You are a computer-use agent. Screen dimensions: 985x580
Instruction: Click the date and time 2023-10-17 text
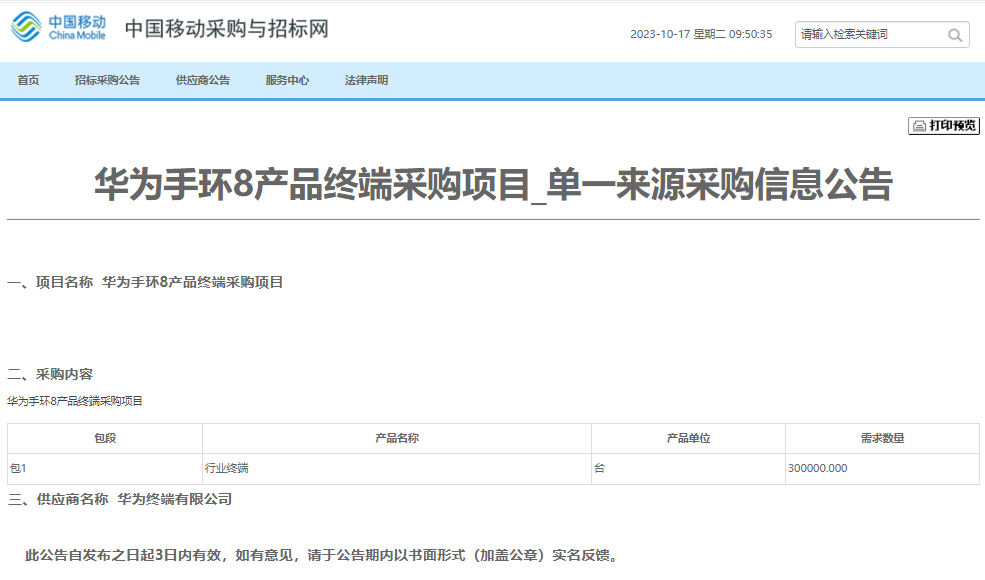701,35
